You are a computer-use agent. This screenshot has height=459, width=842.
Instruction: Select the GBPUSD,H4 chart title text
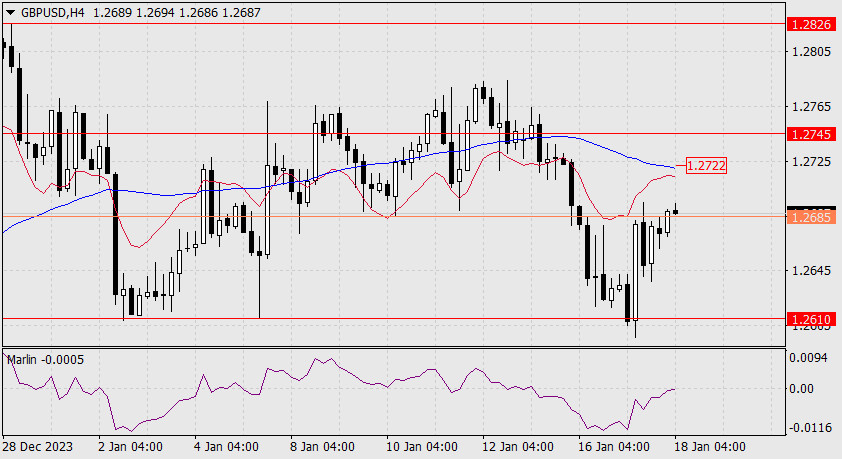pos(53,12)
